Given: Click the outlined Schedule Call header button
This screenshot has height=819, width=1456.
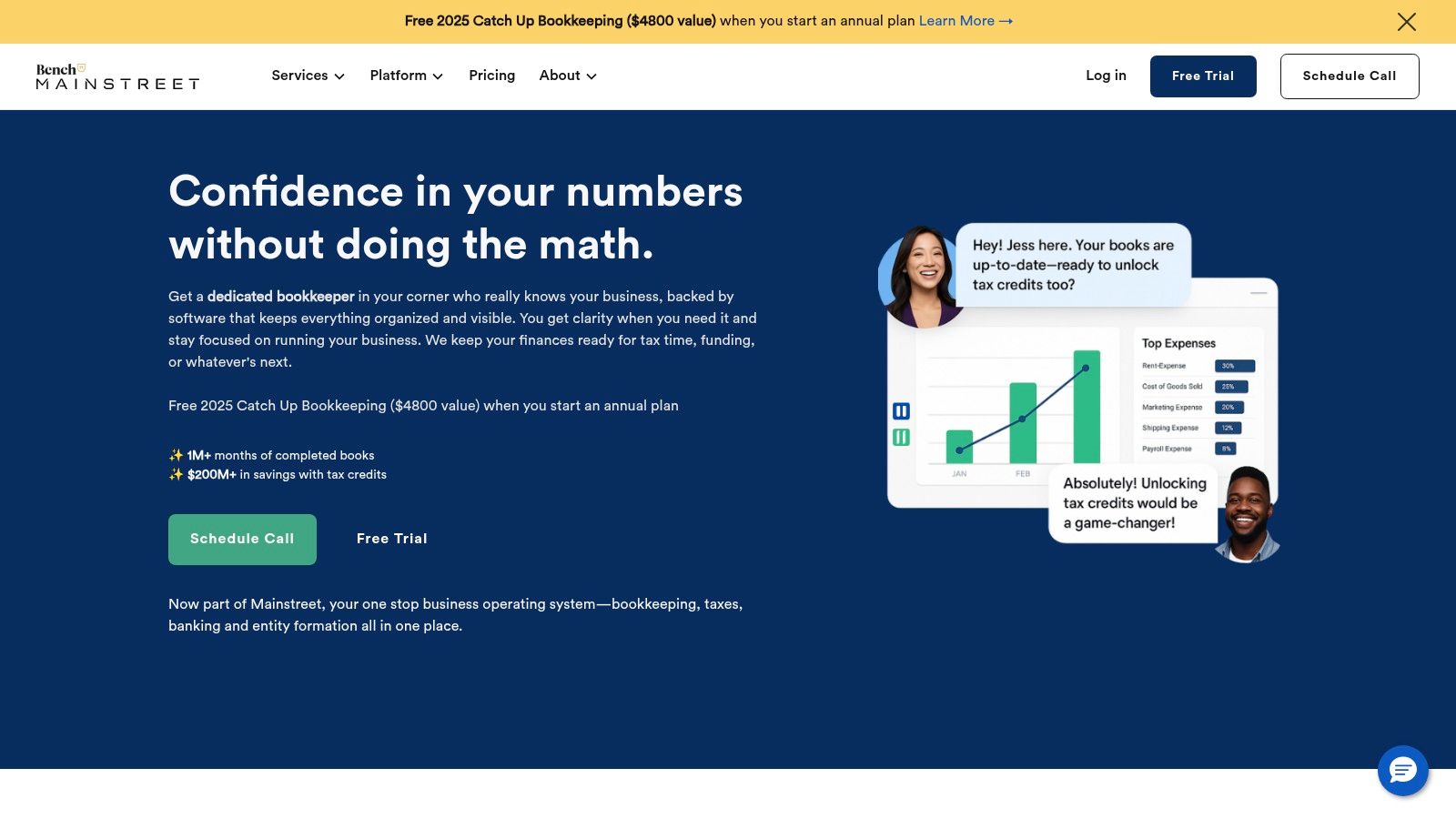Looking at the screenshot, I should tap(1349, 76).
